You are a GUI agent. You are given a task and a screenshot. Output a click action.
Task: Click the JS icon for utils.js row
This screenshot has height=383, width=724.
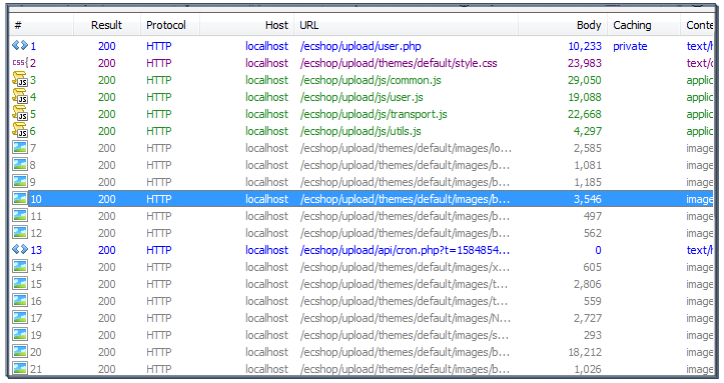click(x=20, y=131)
